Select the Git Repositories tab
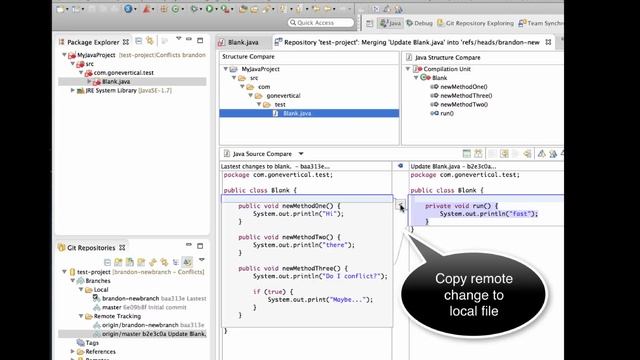Screen dimensions: 640x360 coord(91,248)
